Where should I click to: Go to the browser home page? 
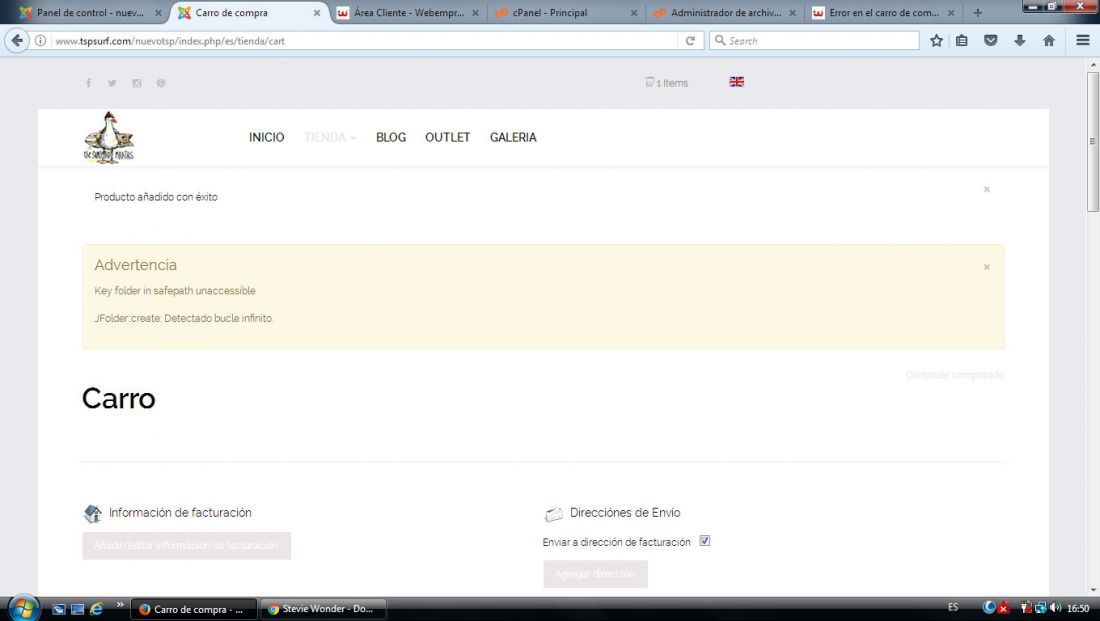tap(1049, 41)
